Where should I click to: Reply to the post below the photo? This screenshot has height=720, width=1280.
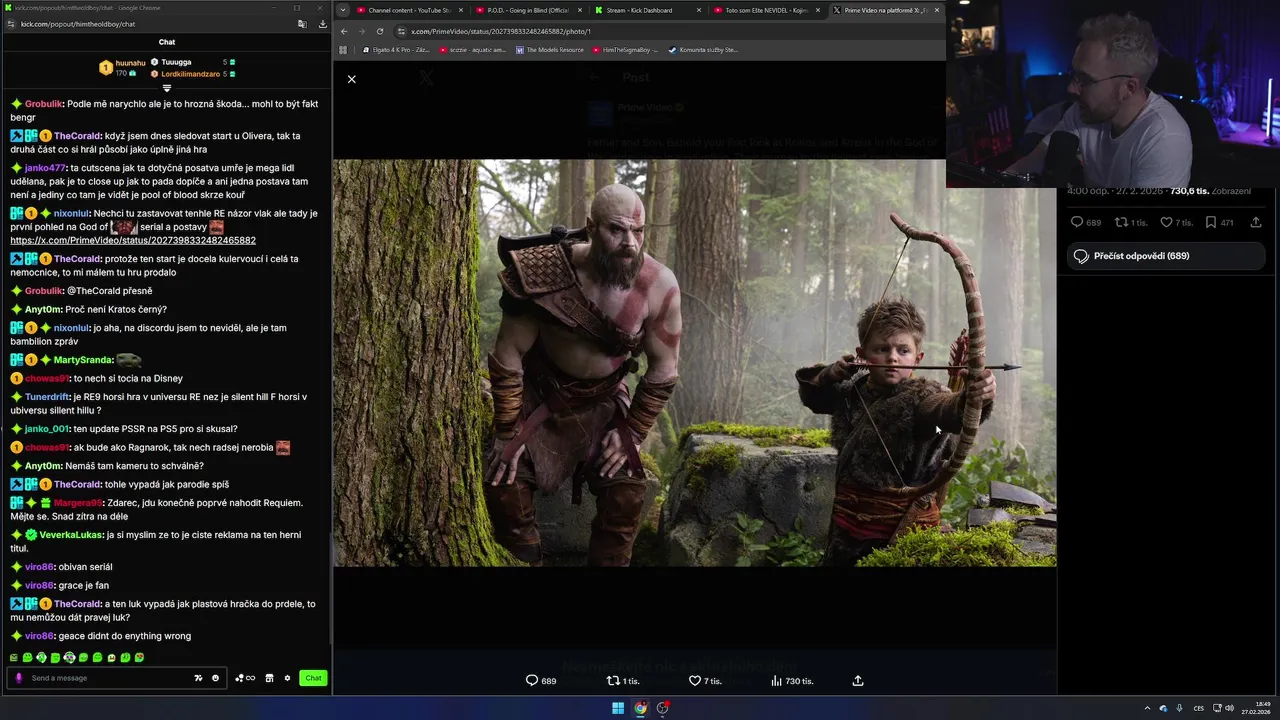point(540,681)
